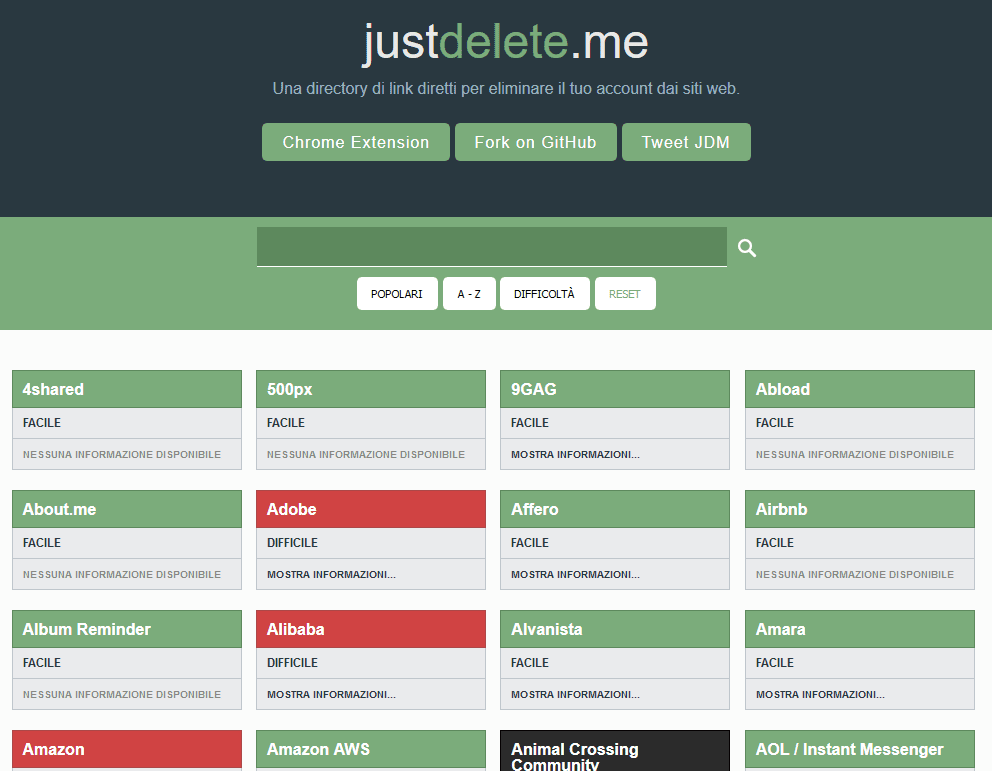The width and height of the screenshot is (992, 771).
Task: Click the justdelete.me site logo
Action: (x=505, y=42)
